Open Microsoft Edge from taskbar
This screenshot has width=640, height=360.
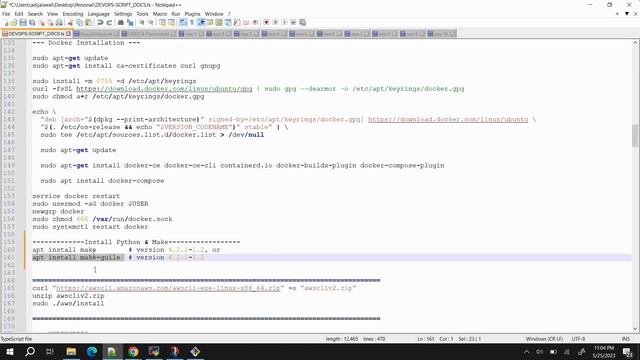pos(91,351)
